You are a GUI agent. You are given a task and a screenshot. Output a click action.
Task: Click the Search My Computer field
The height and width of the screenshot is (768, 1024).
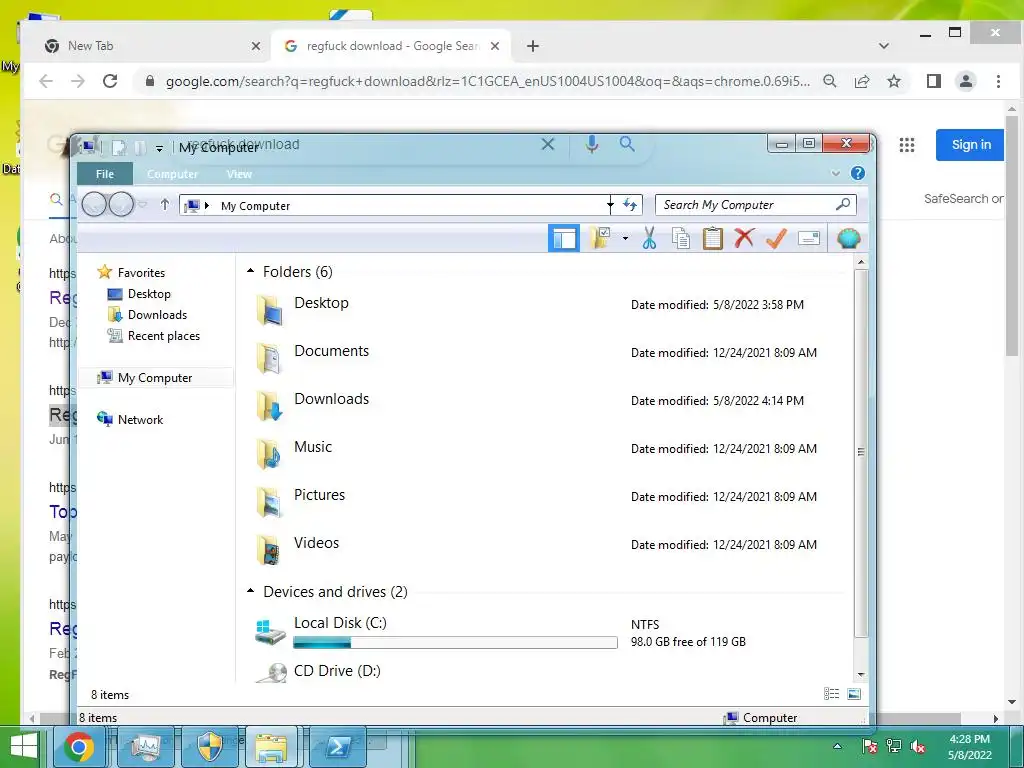point(756,205)
